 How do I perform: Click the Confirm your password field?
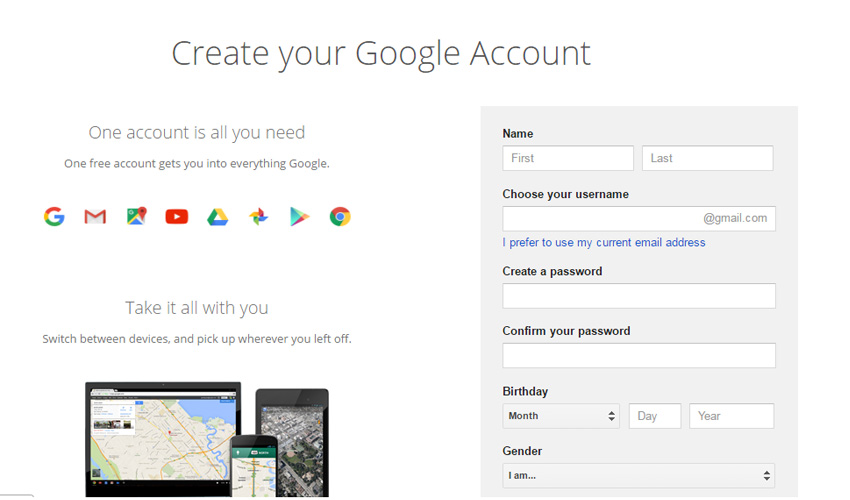[639, 355]
